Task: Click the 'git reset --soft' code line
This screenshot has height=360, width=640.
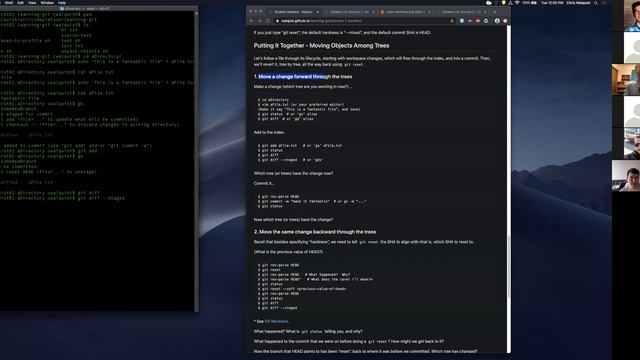Action: coord(302,289)
